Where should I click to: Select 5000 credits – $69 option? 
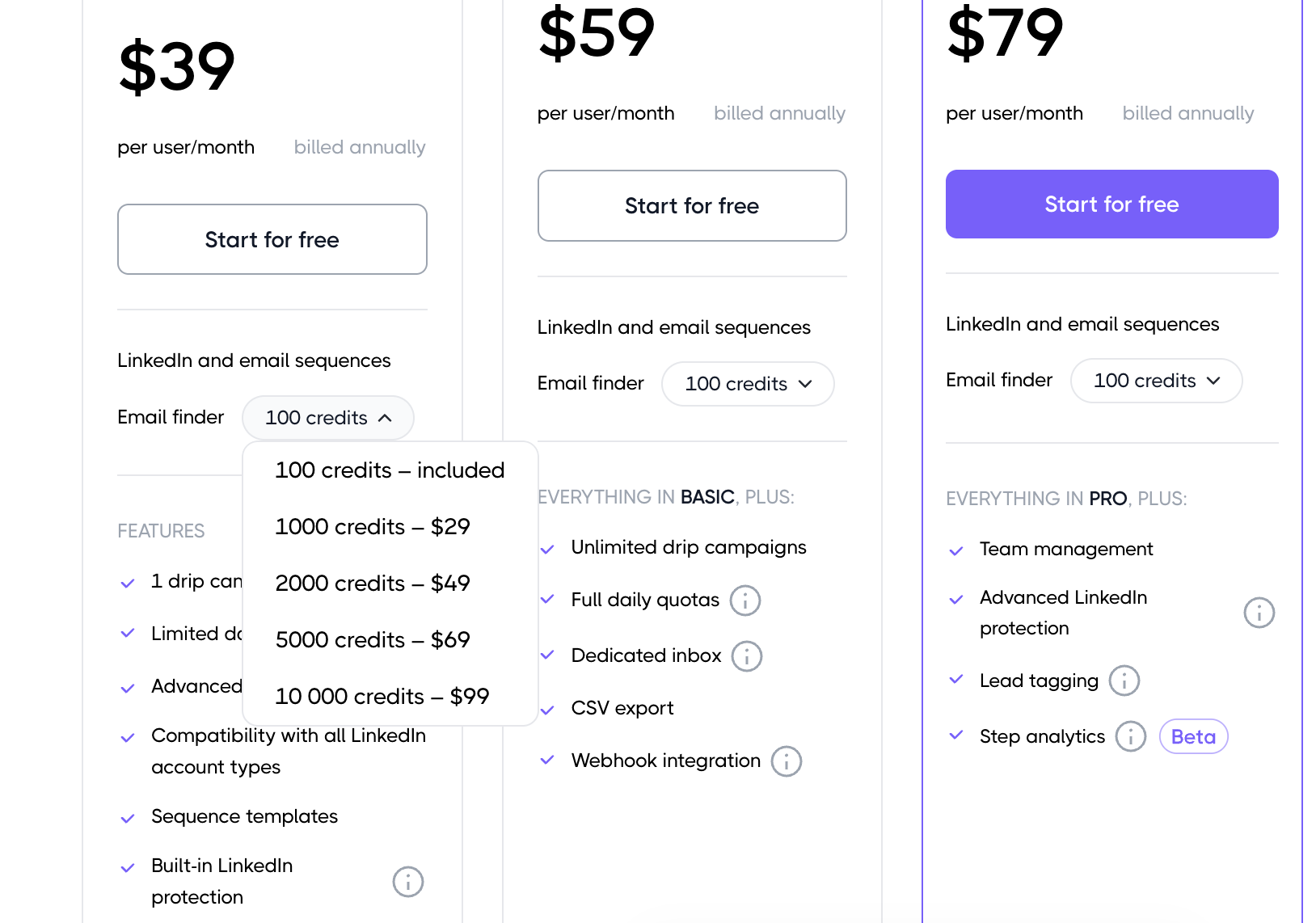(373, 640)
